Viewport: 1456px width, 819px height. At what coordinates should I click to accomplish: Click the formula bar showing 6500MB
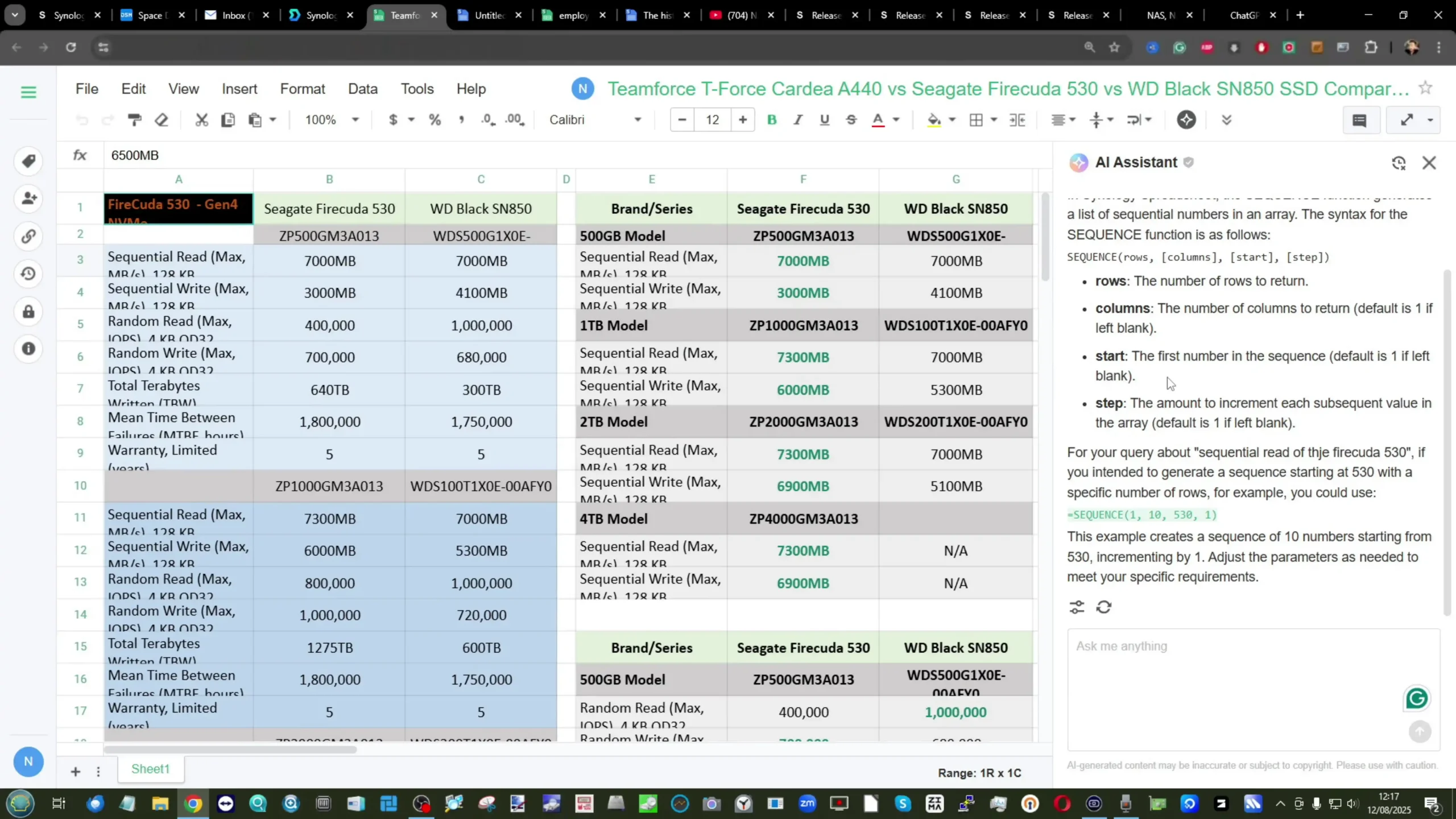click(577, 155)
